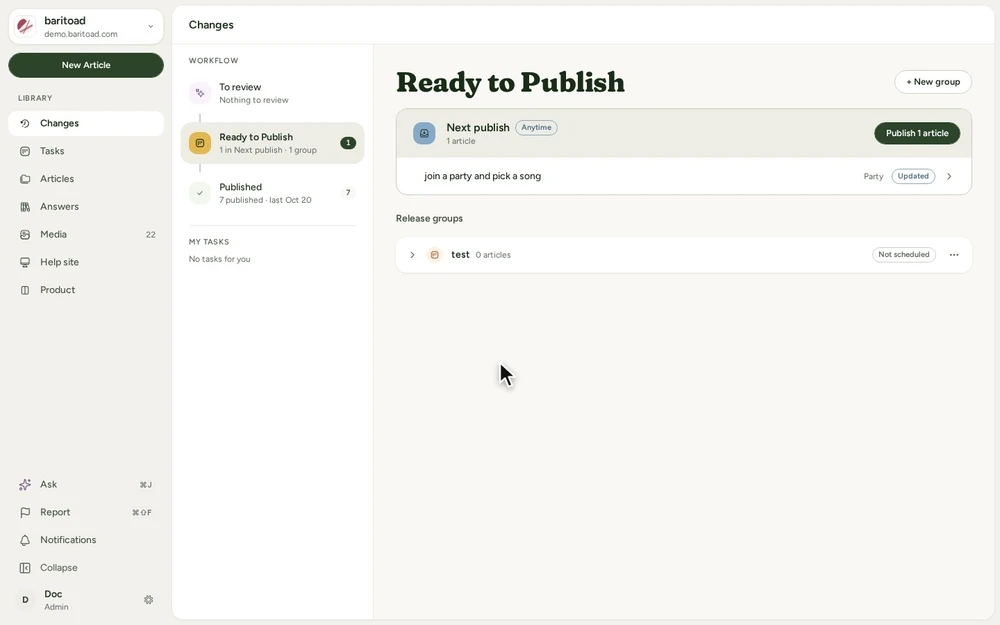Screen dimensions: 1000x625
Task: Click the Release groups heading
Action: point(429,218)
